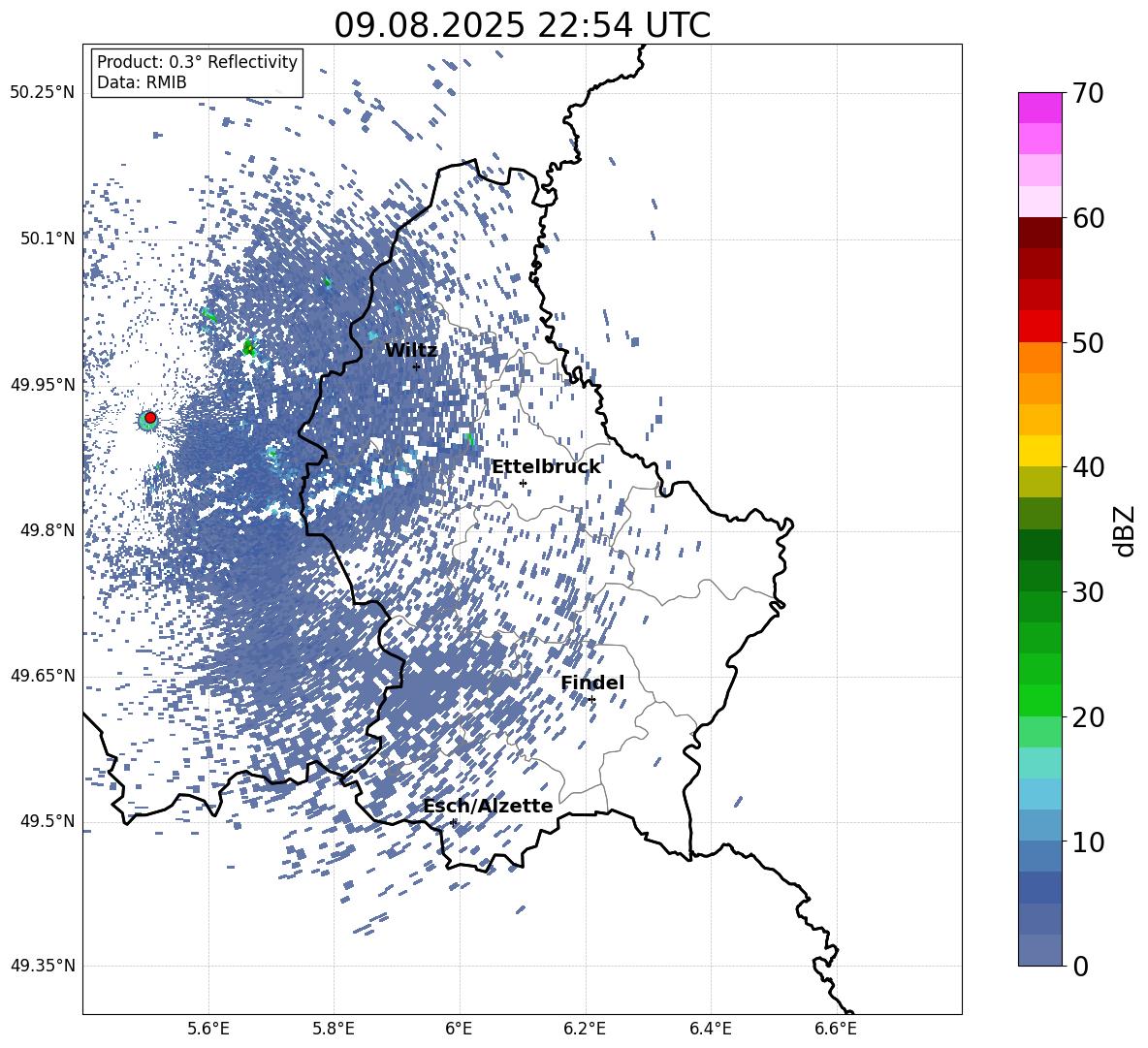Click the Ettelbruck station cross marker
Image resolution: width=1148 pixels, height=1048 pixels.
[x=523, y=483]
